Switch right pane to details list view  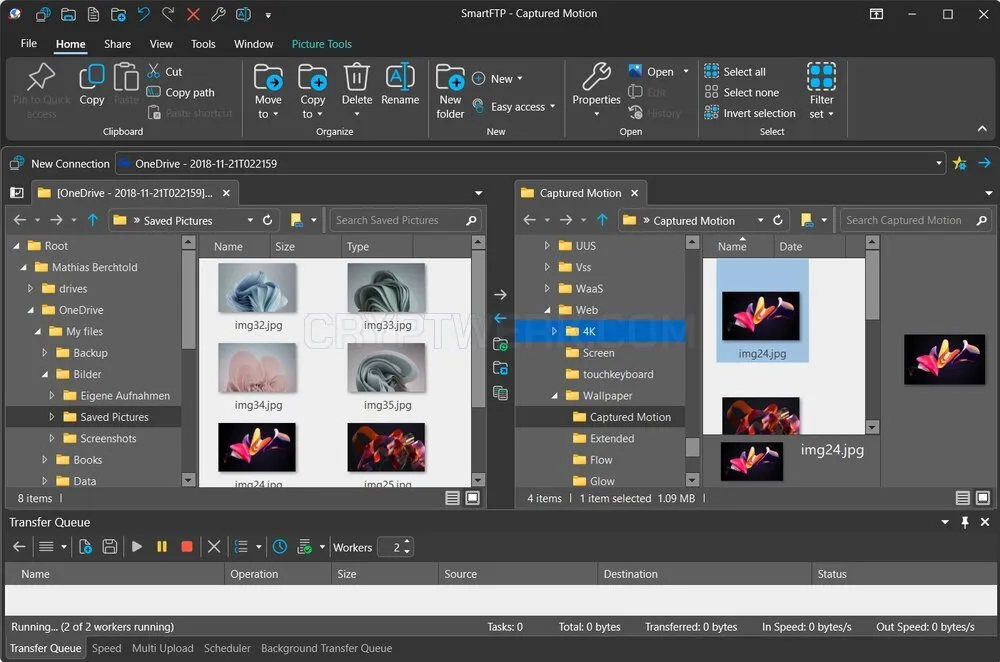click(x=963, y=498)
